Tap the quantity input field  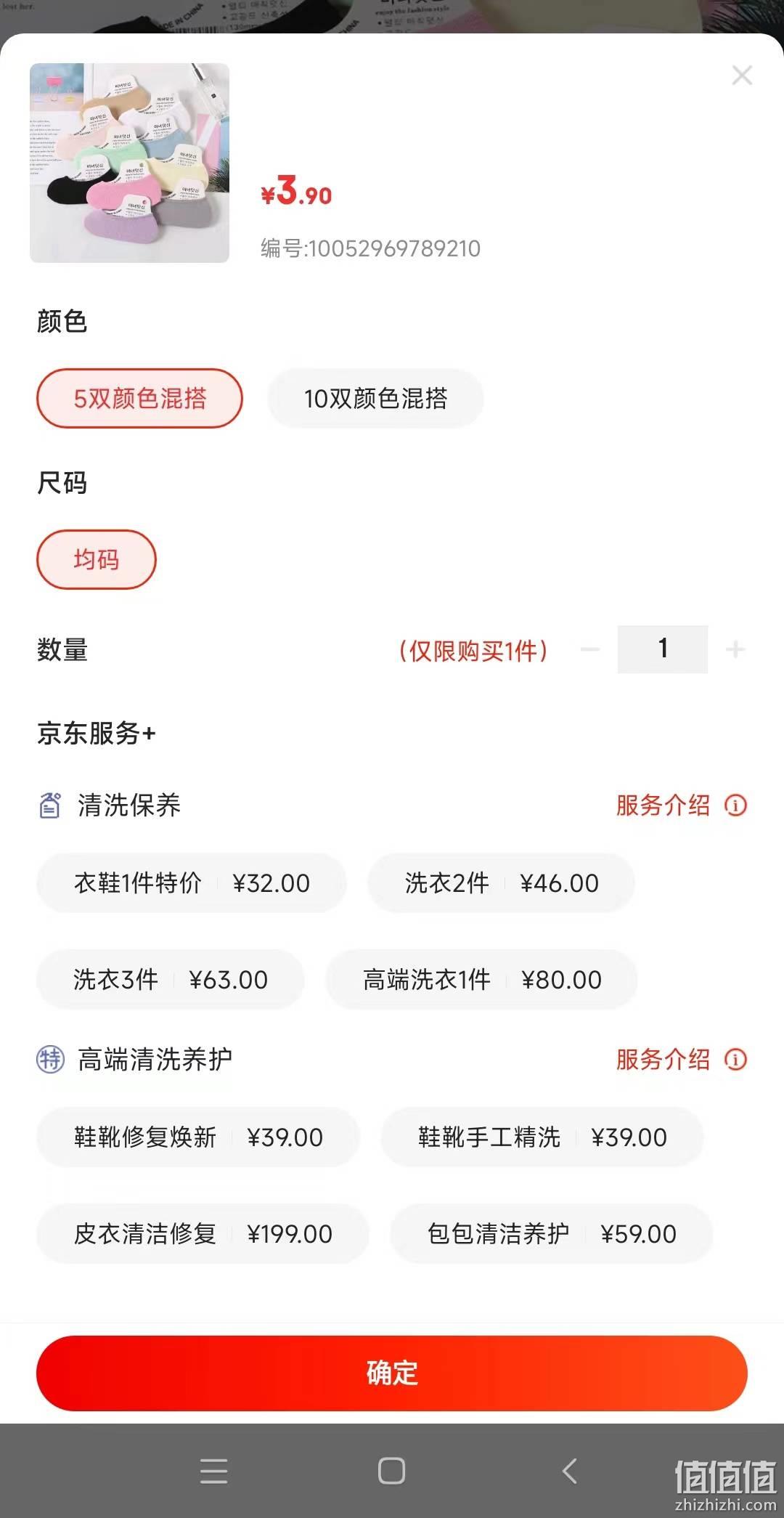click(x=663, y=649)
